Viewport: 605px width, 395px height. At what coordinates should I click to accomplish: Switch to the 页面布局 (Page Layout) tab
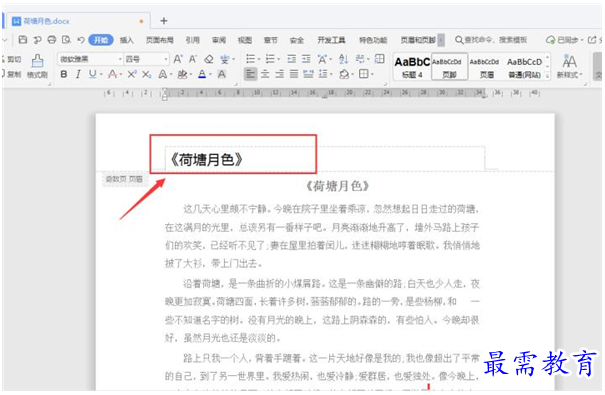click(159, 40)
